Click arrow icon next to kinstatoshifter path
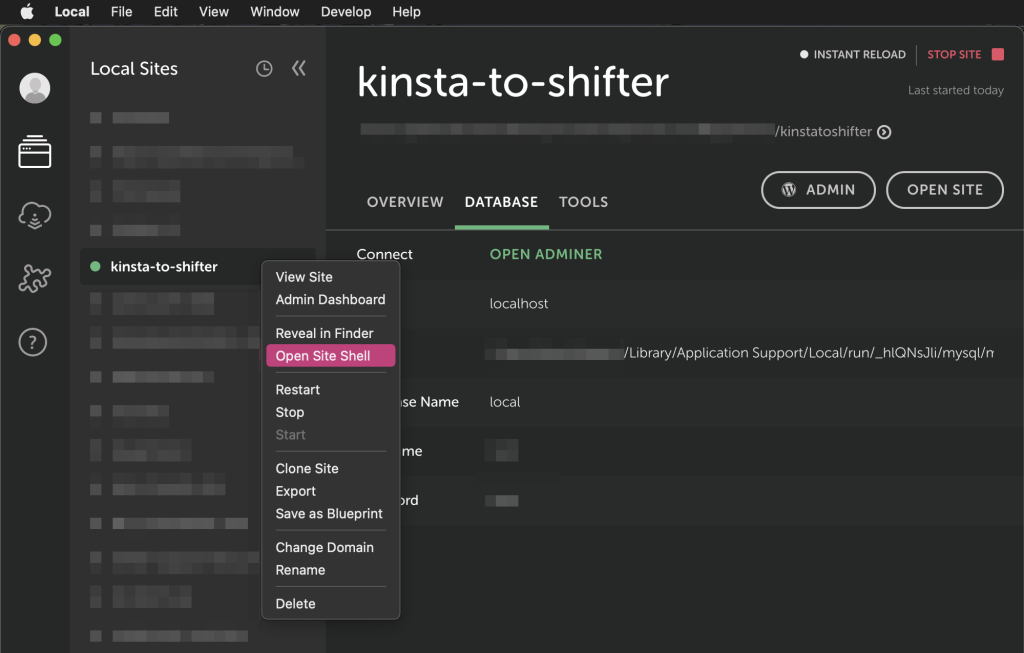This screenshot has height=653, width=1024. (x=884, y=132)
